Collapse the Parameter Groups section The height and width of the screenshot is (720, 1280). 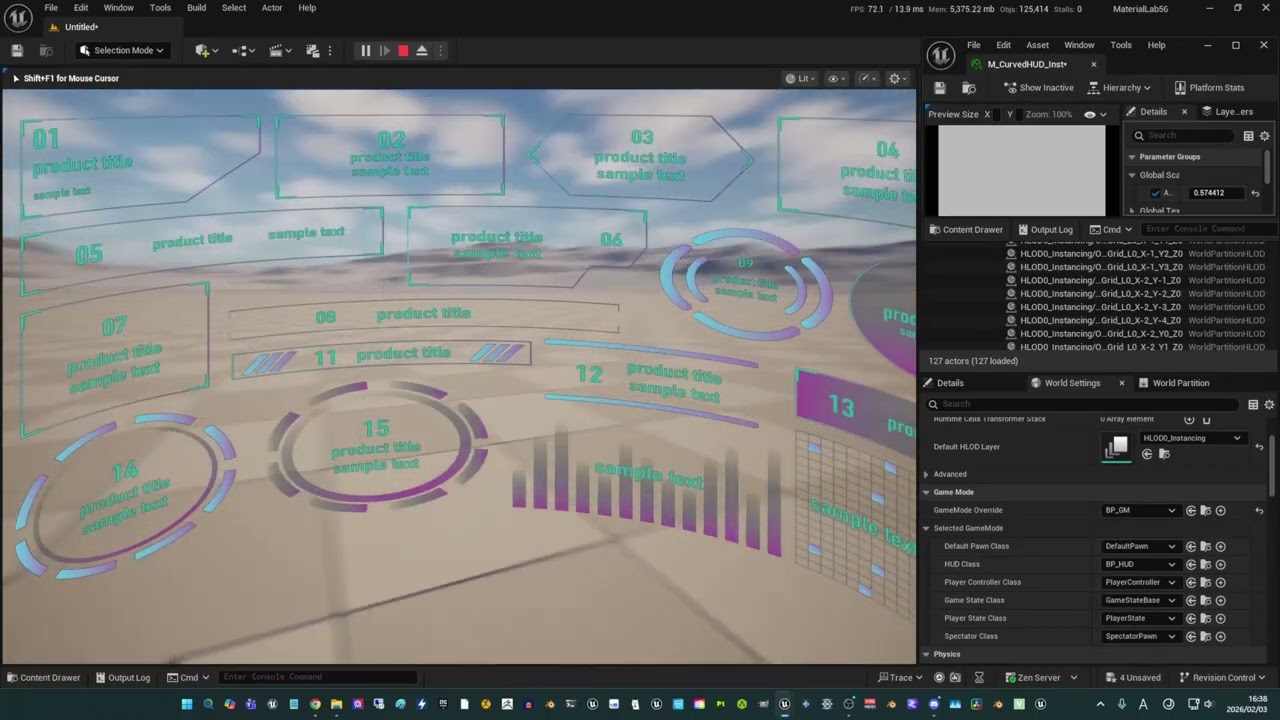(1132, 157)
